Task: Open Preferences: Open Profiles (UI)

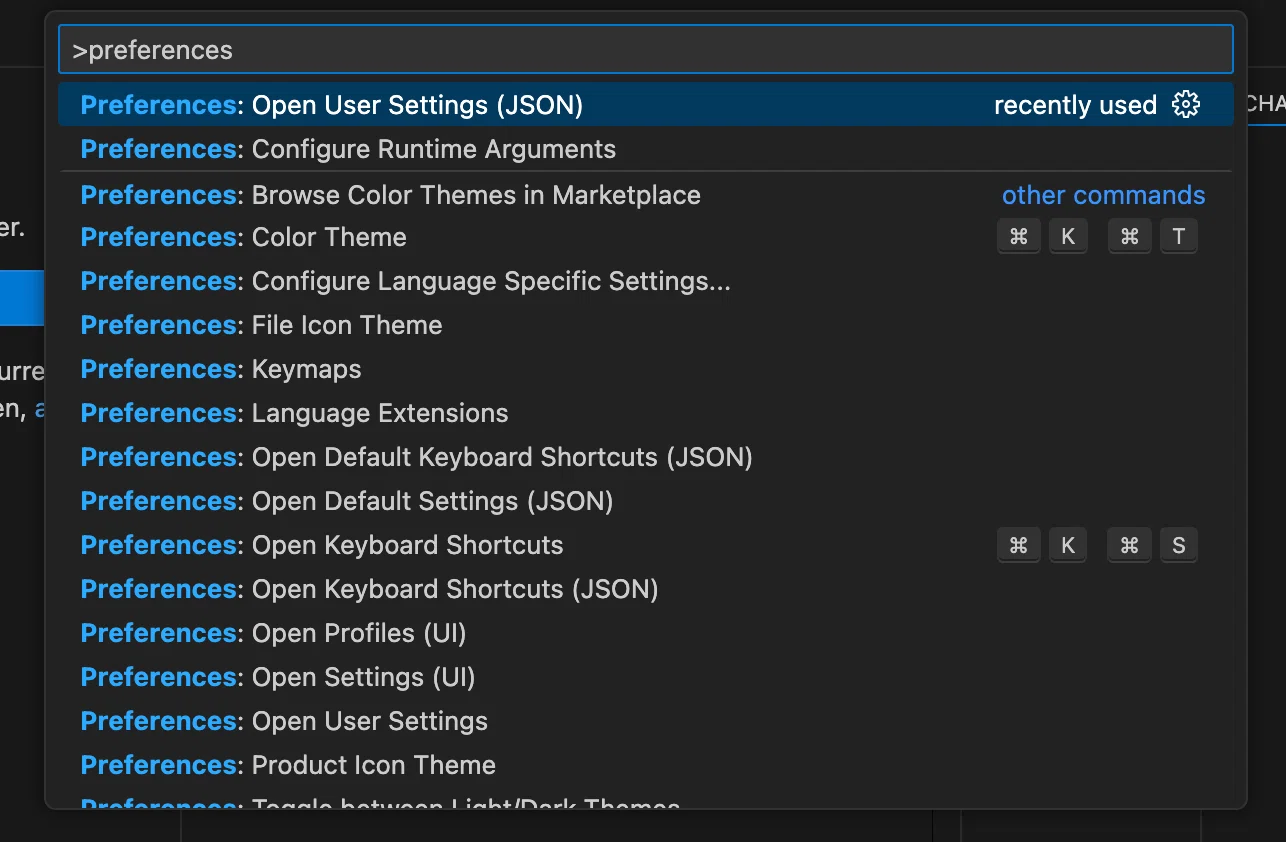Action: pos(646,633)
